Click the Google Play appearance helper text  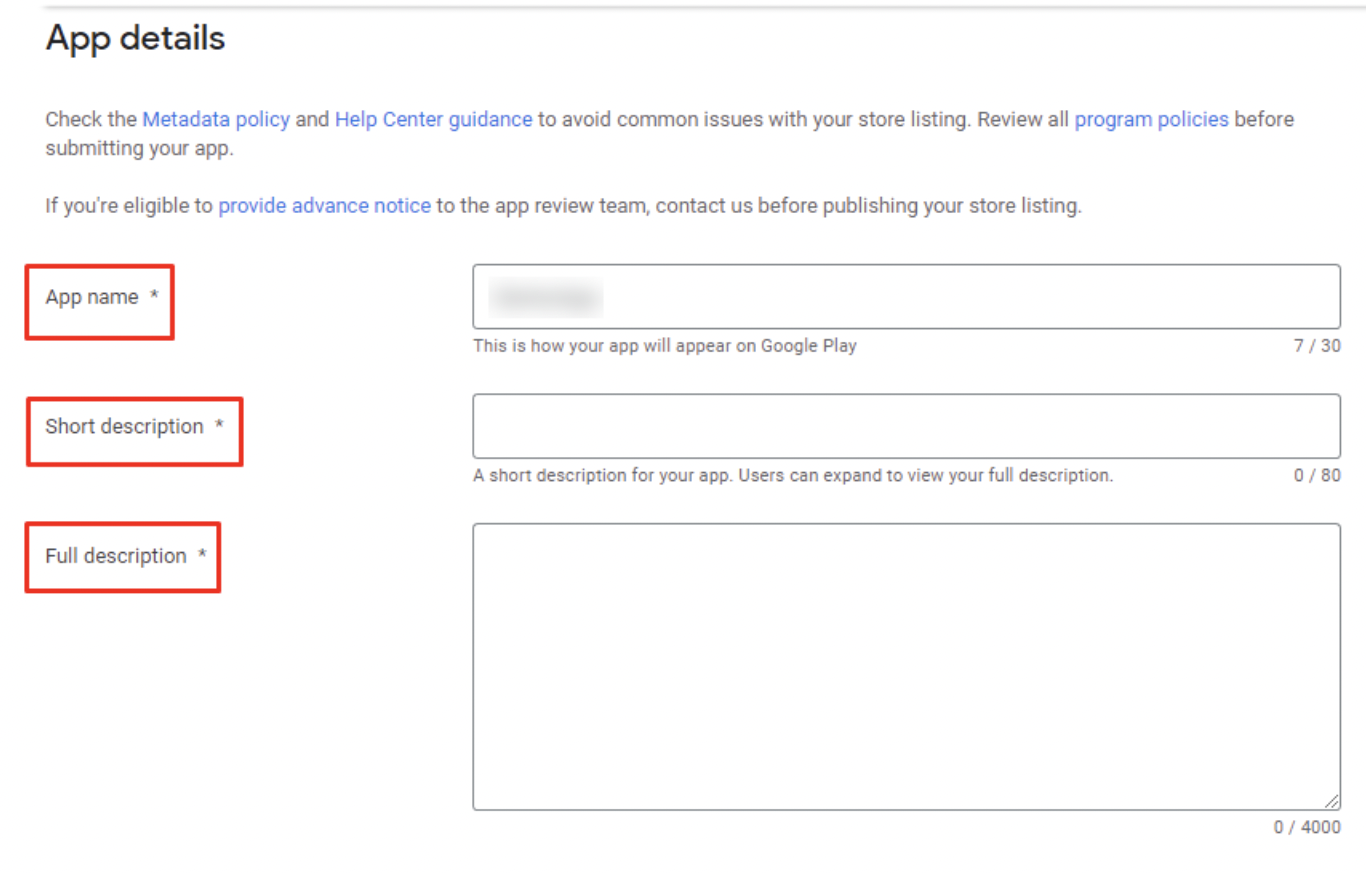663,347
